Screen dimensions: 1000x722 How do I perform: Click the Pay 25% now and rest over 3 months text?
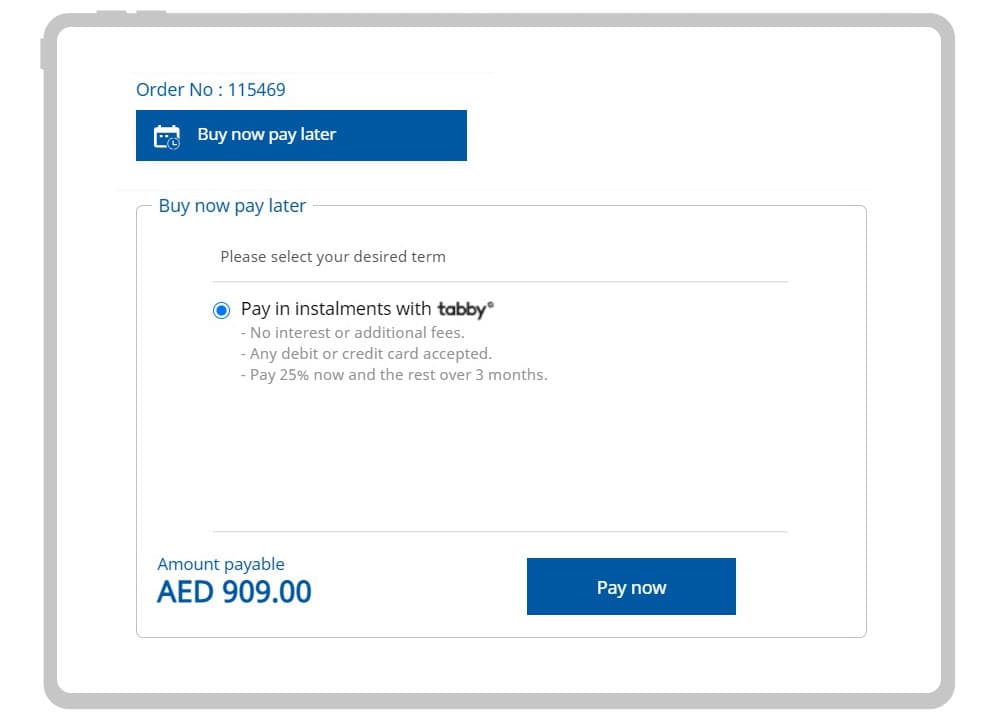click(x=396, y=374)
